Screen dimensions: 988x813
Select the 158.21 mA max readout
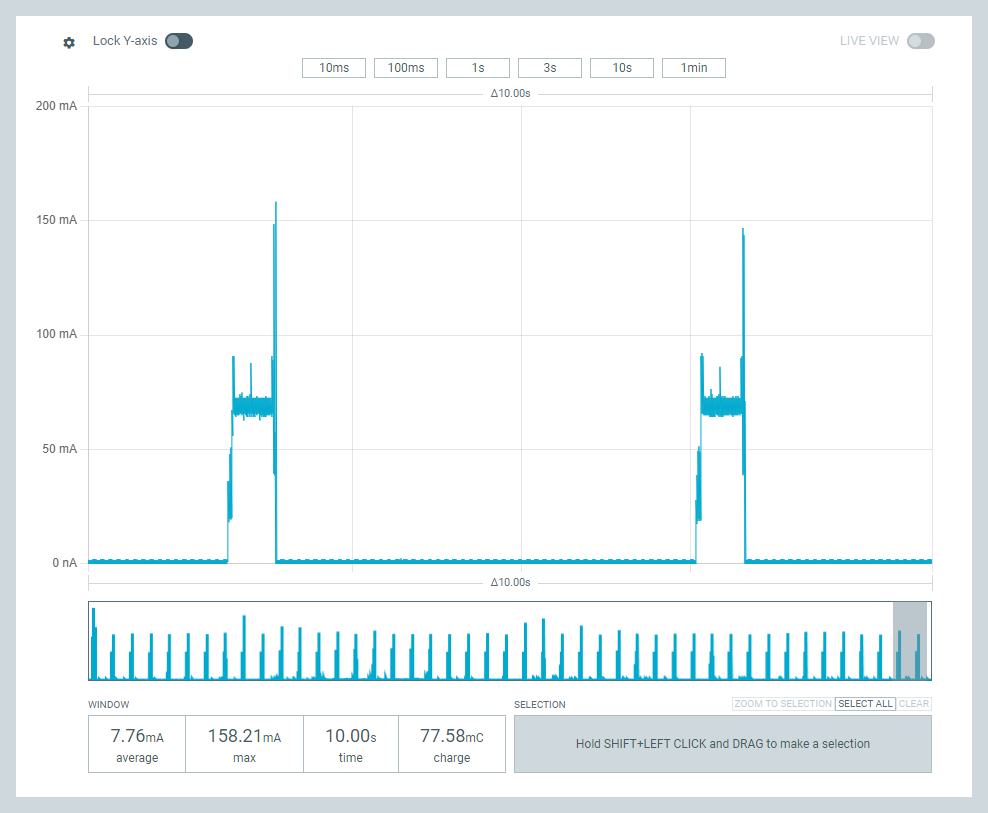tap(244, 744)
